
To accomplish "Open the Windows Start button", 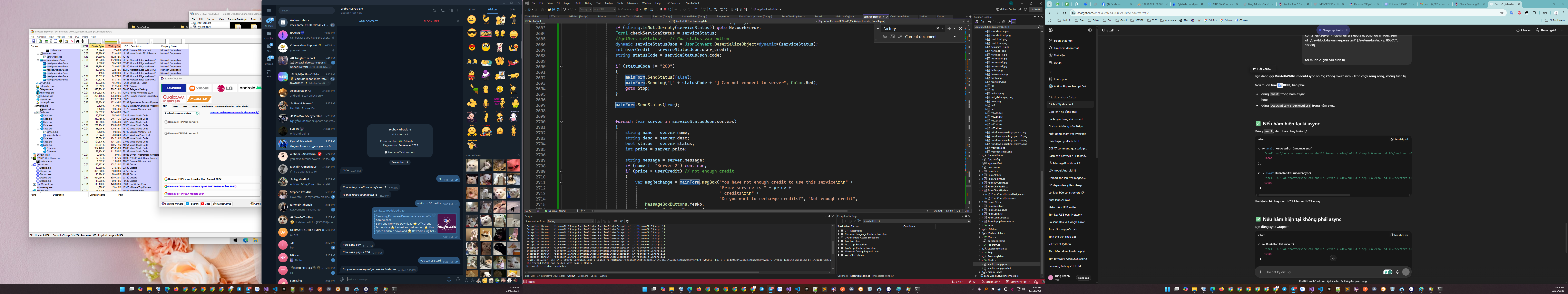I will 122,289.
